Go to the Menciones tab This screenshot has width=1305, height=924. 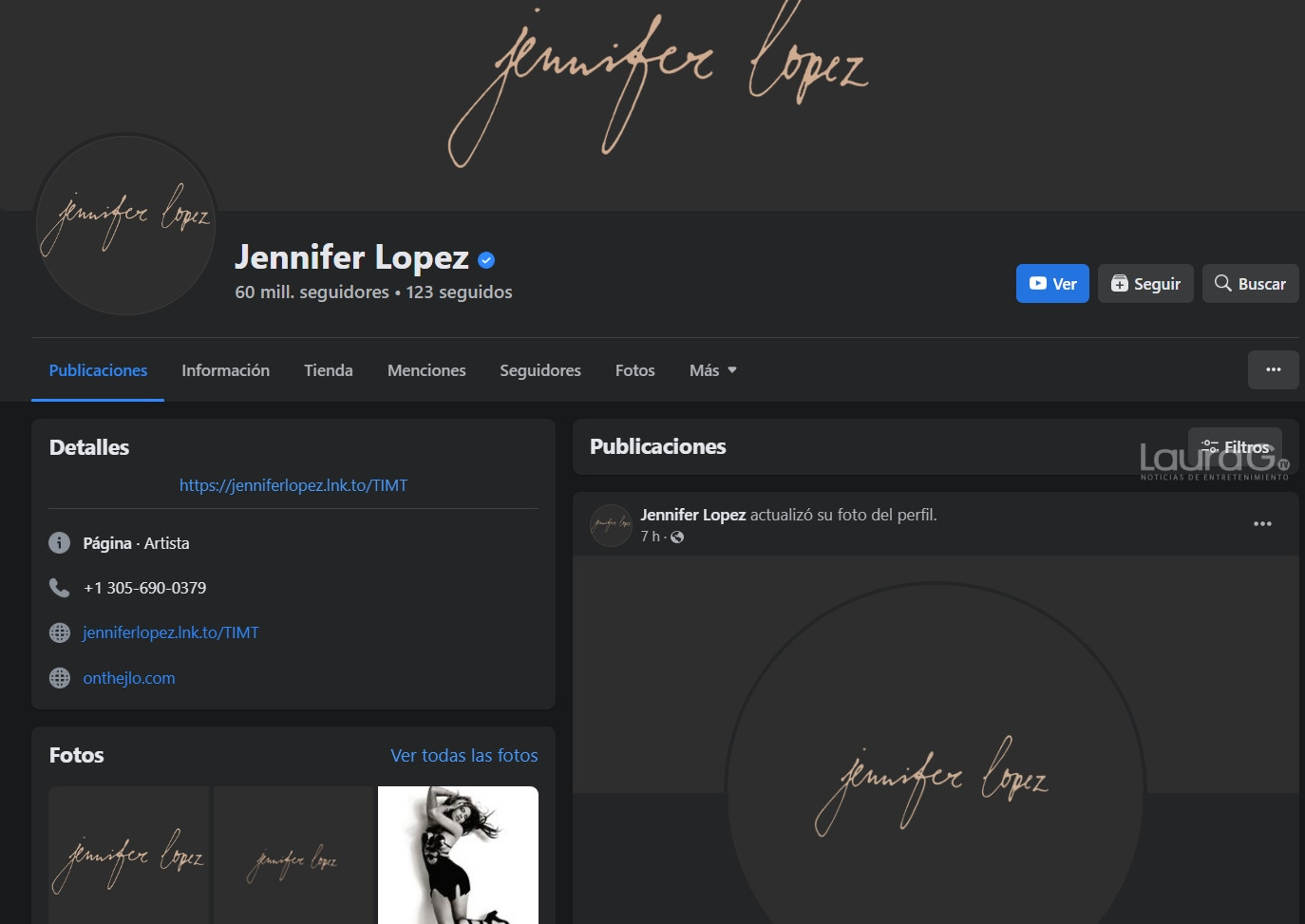click(426, 370)
